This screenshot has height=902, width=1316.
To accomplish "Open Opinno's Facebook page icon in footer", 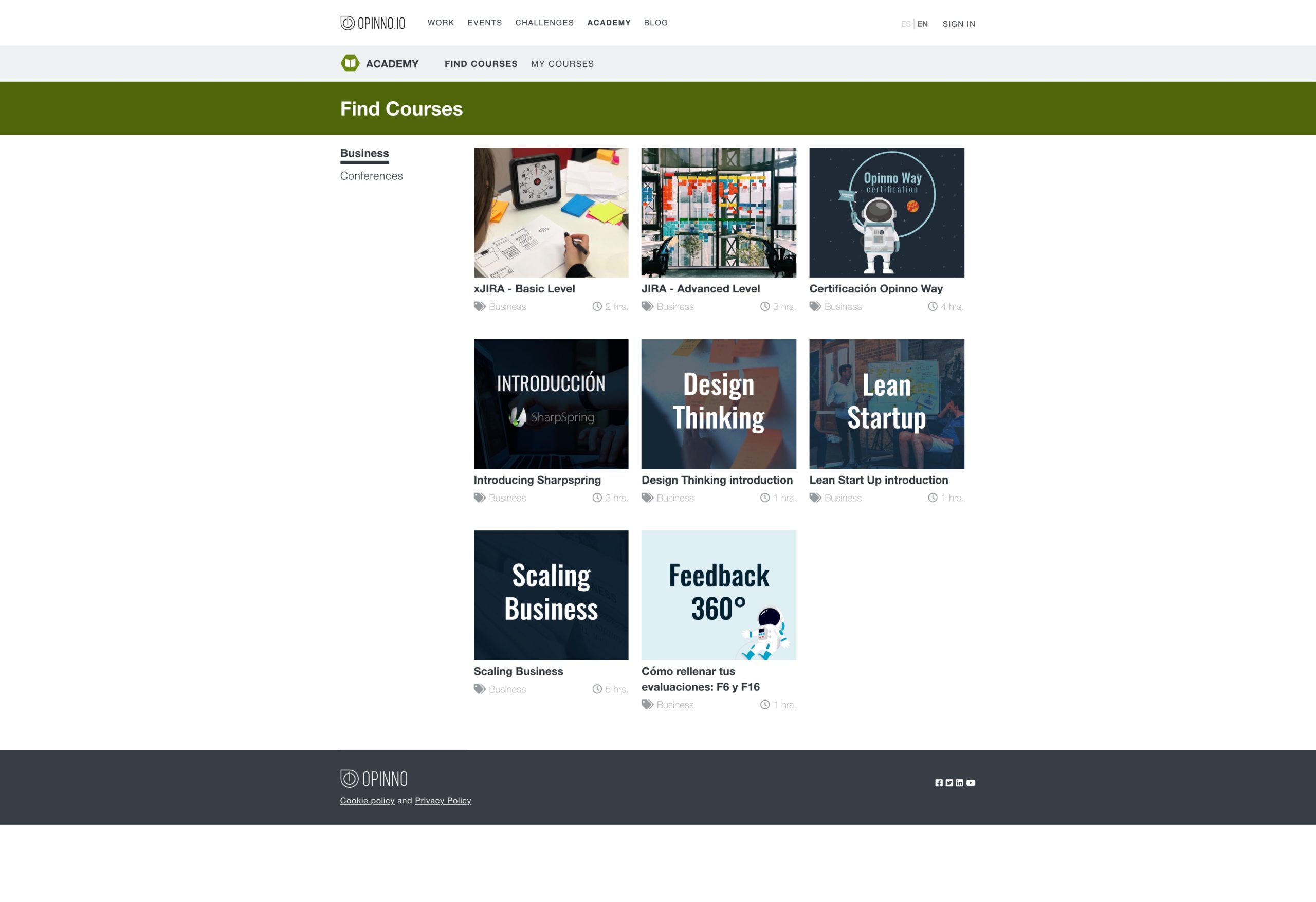I will pyautogui.click(x=939, y=783).
